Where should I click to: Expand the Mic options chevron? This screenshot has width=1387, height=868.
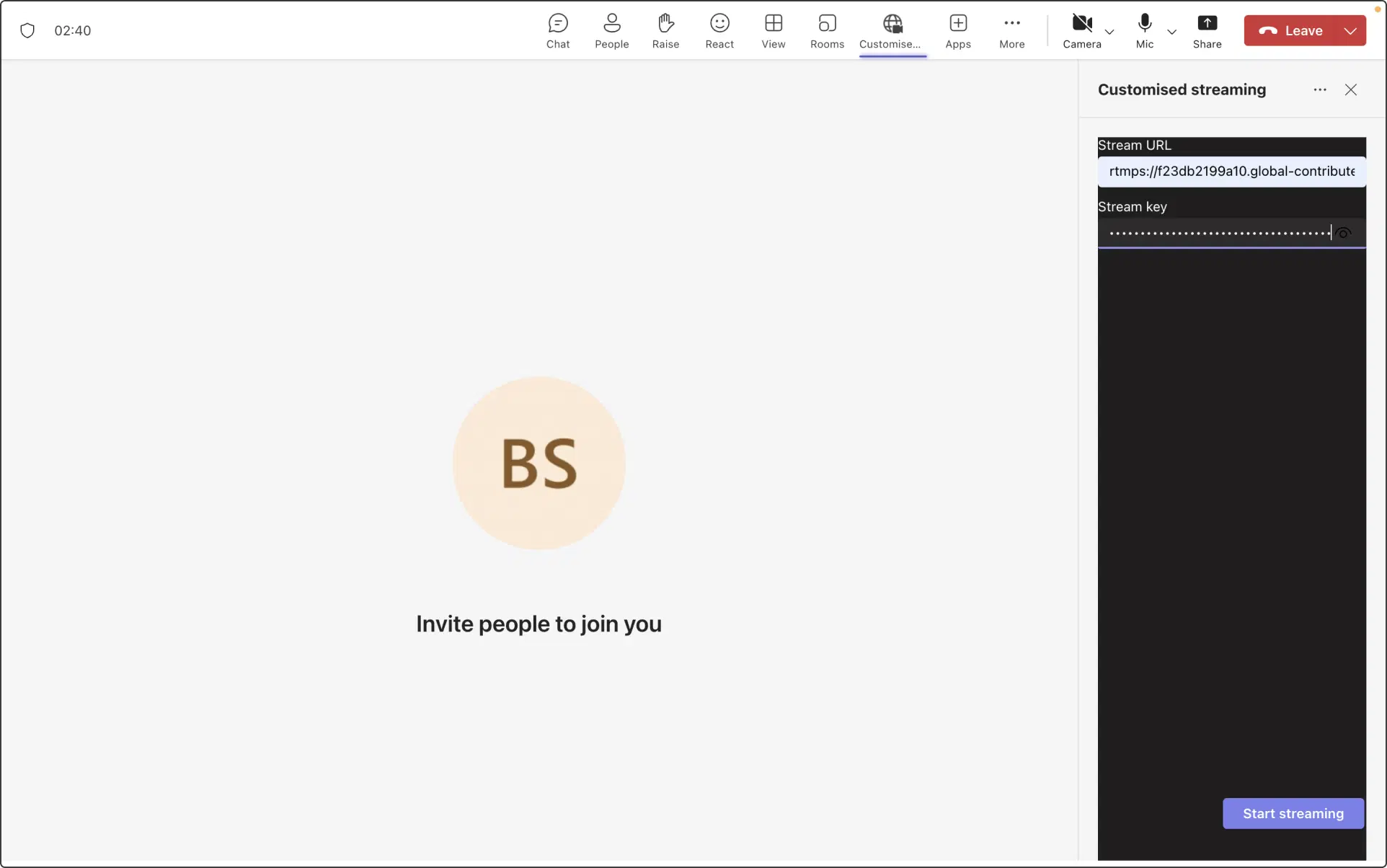point(1171,32)
